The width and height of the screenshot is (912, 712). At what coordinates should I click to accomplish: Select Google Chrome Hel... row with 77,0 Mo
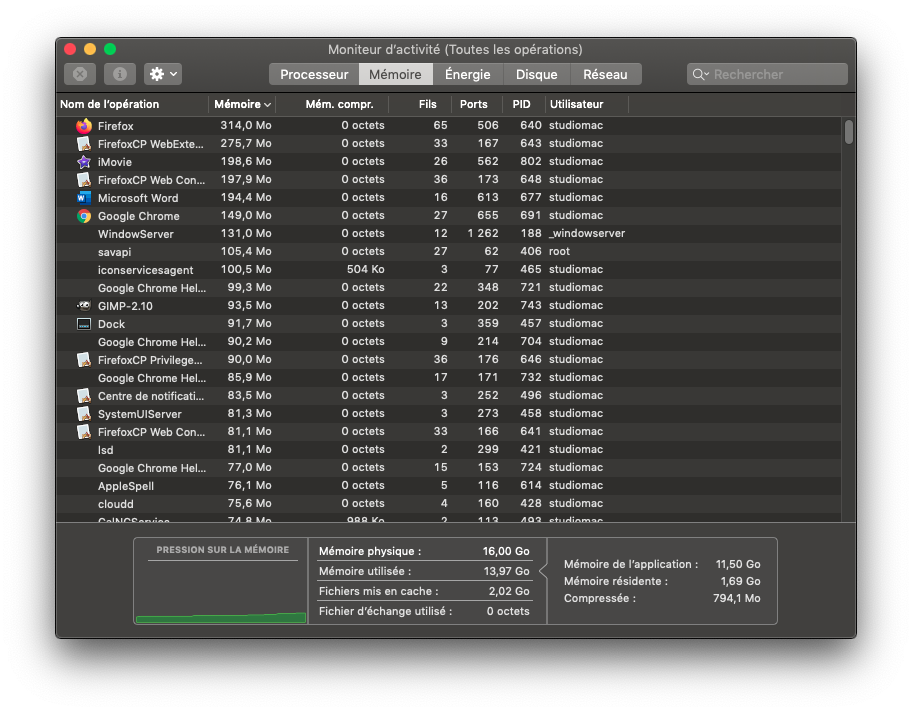(x=448, y=468)
